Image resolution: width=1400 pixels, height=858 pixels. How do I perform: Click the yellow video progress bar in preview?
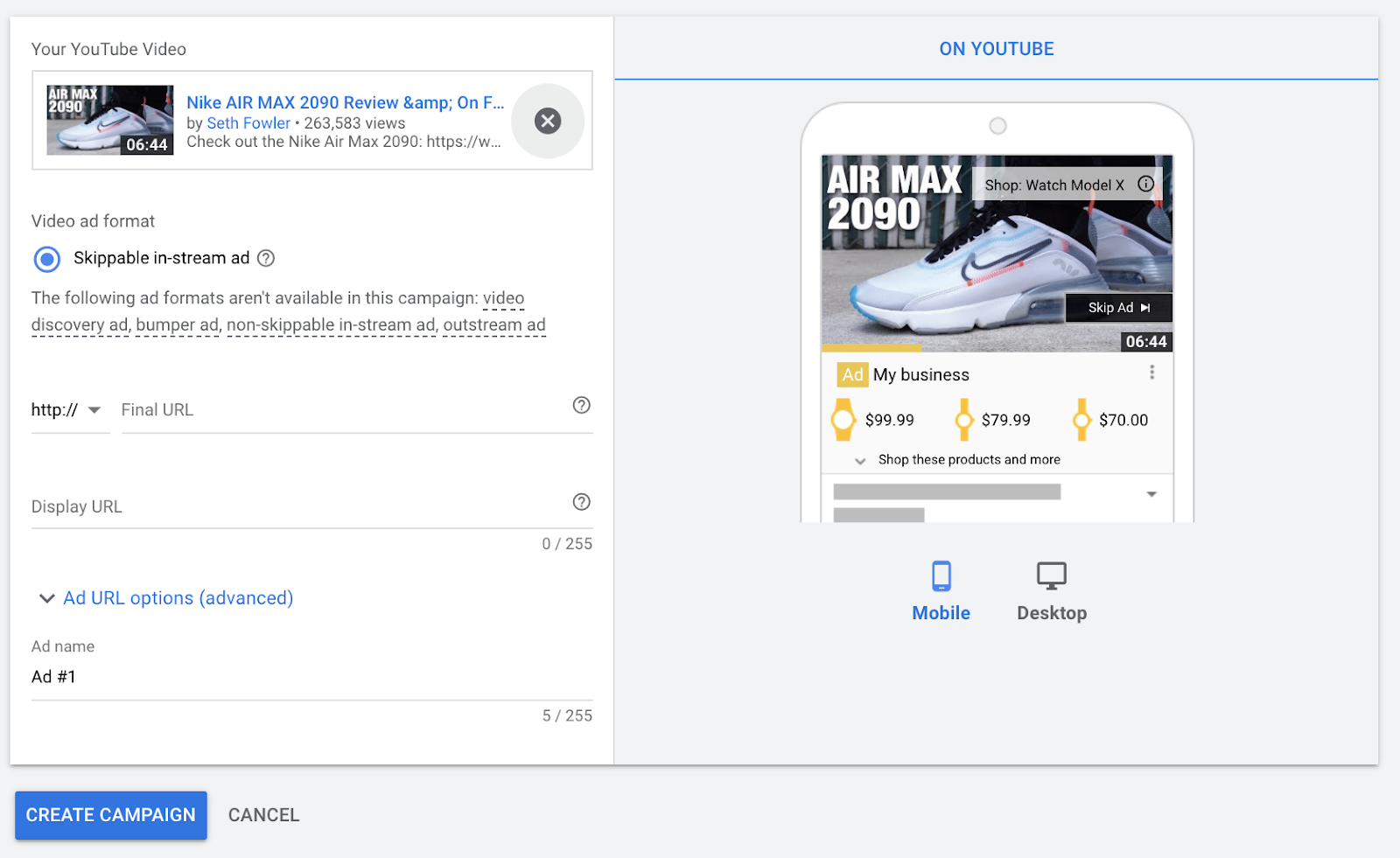[x=871, y=348]
